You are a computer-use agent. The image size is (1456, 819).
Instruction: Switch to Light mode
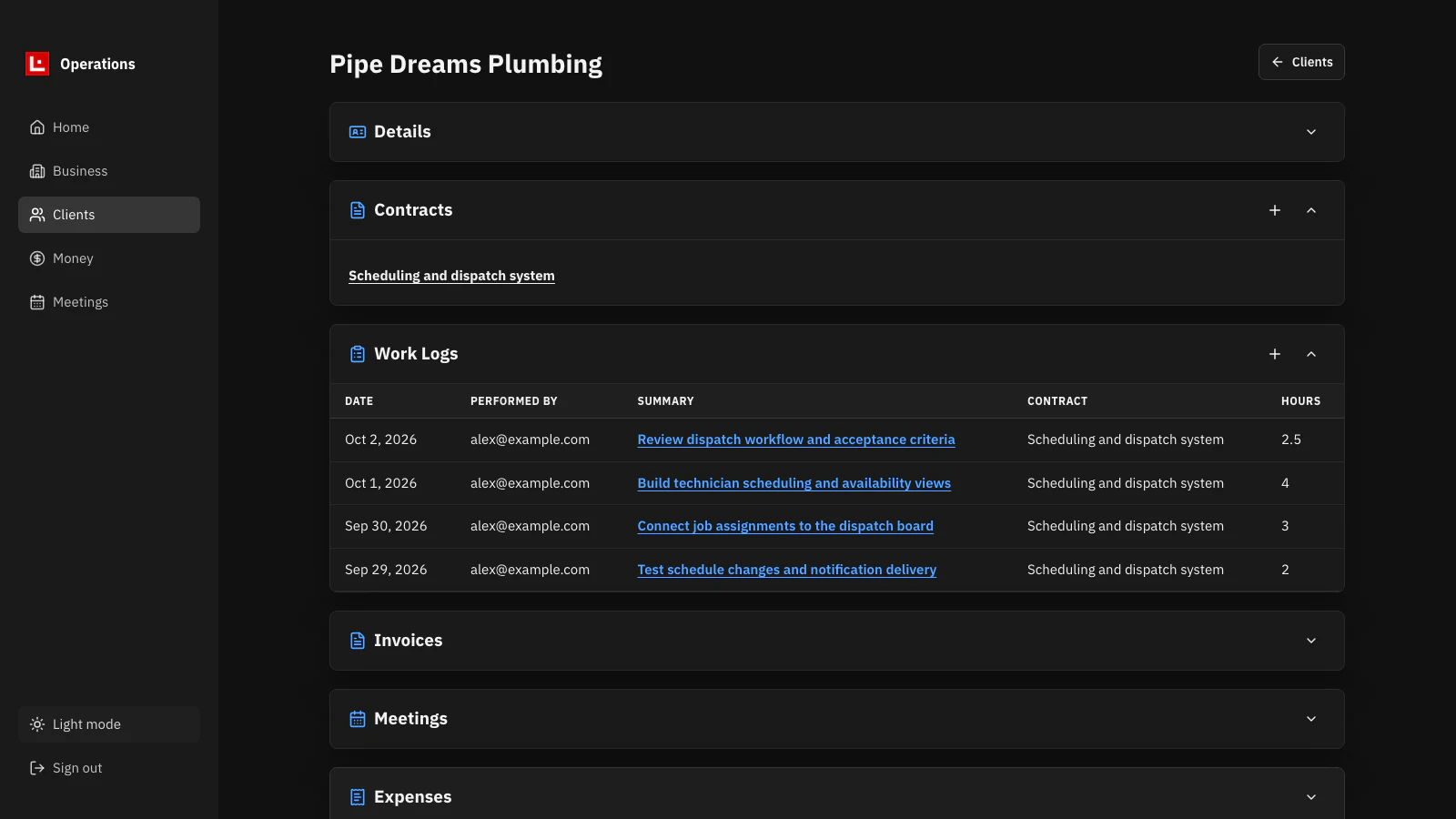[109, 724]
